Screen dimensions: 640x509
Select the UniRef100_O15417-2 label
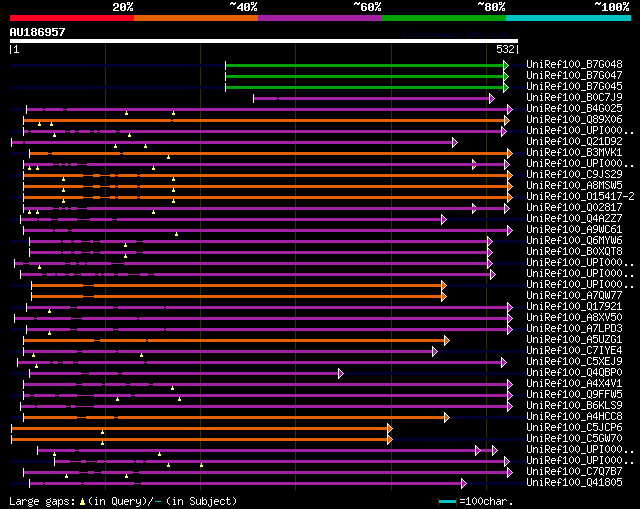click(x=580, y=196)
